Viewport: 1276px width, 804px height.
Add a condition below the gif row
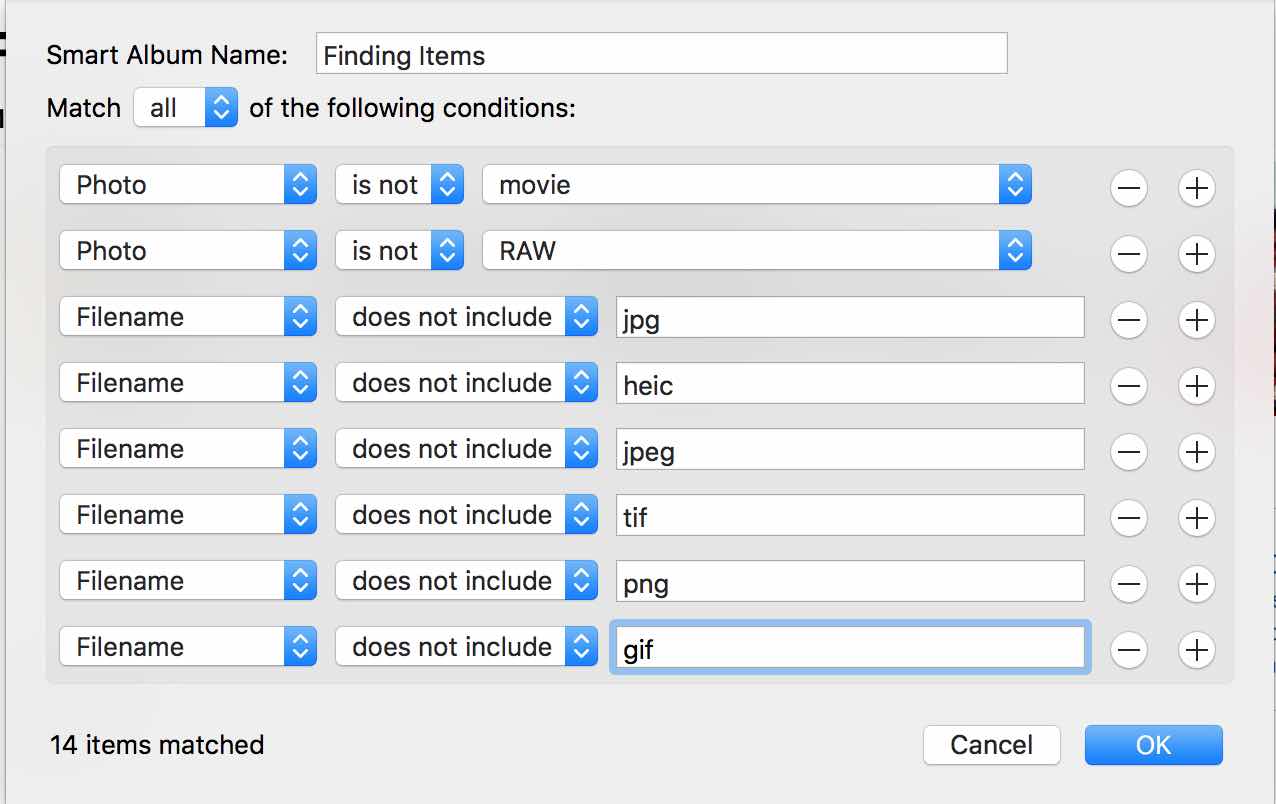(x=1196, y=650)
